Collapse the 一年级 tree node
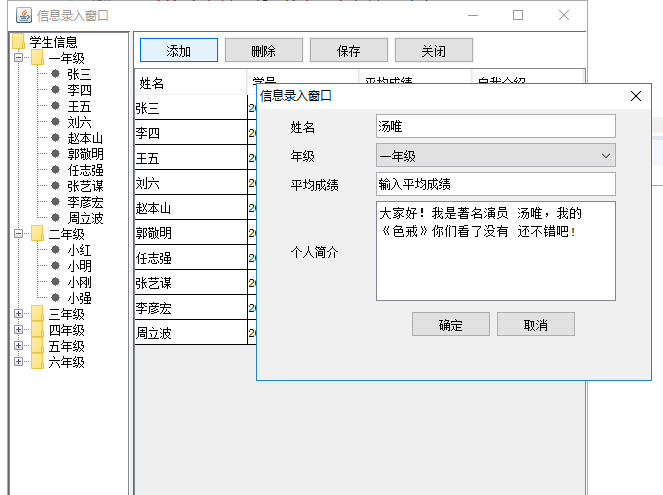Image resolution: width=663 pixels, height=495 pixels. point(18,58)
